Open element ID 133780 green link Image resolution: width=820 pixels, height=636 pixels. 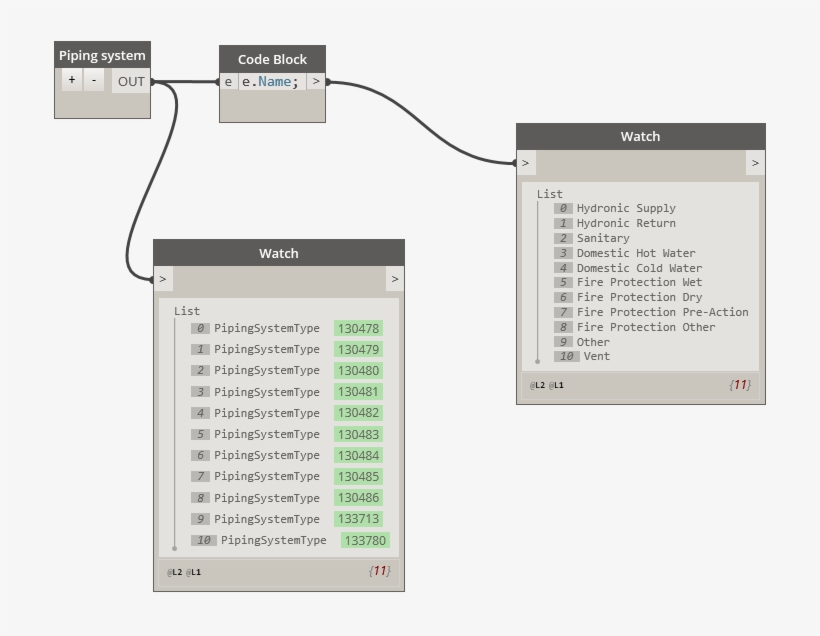pyautogui.click(x=365, y=540)
